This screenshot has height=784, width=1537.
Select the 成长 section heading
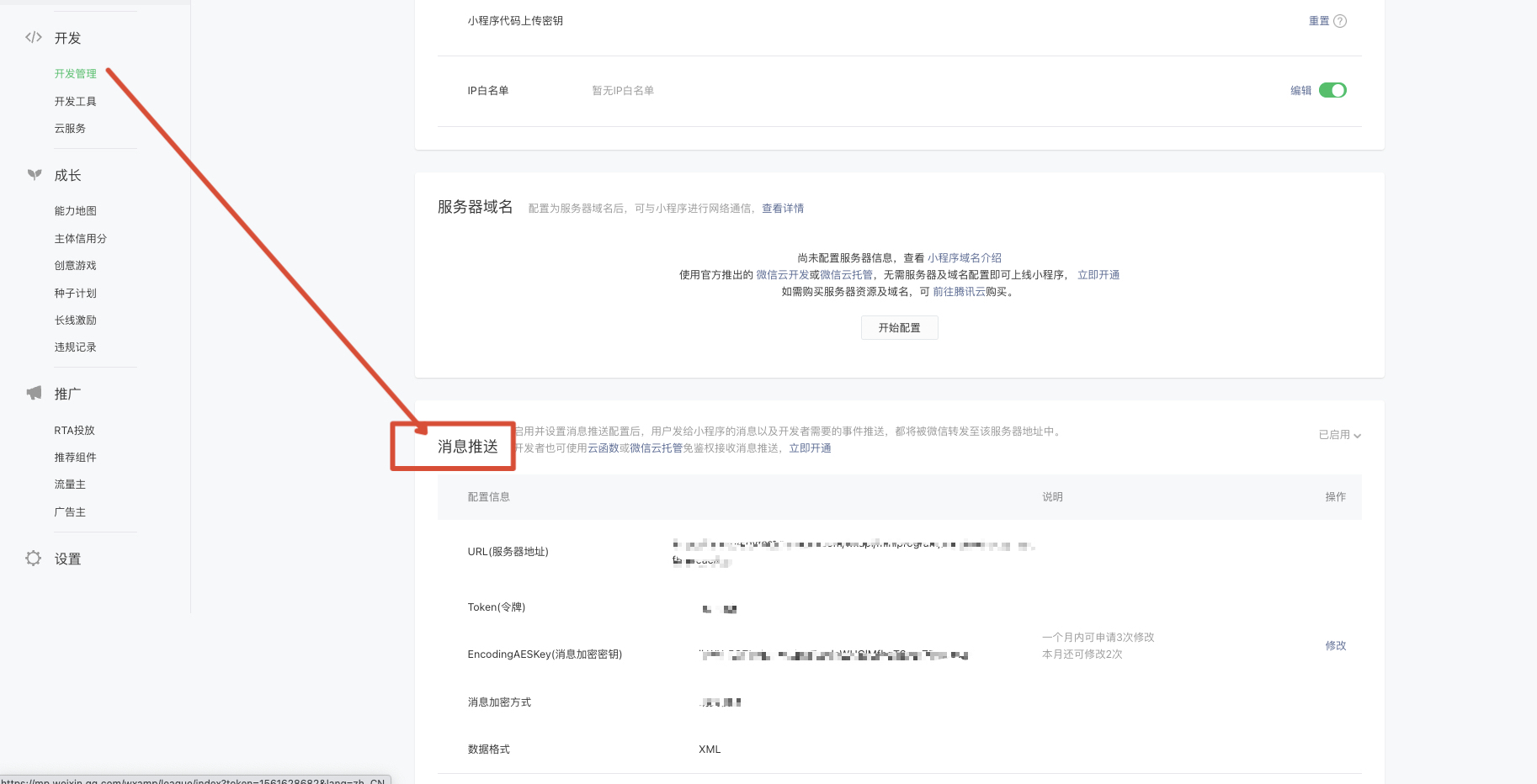tap(67, 175)
